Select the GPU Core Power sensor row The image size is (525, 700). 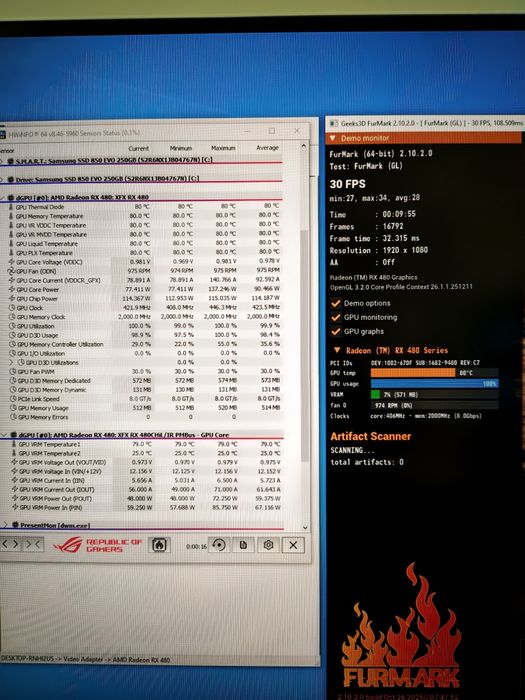[x=145, y=289]
